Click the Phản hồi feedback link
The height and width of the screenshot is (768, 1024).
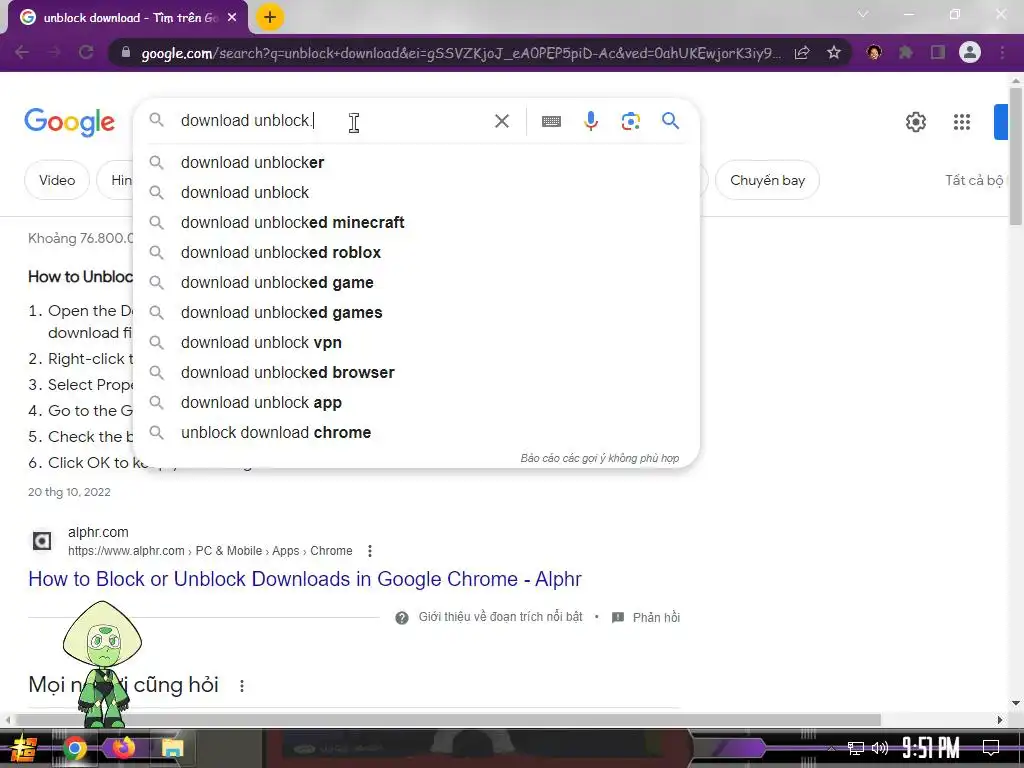[x=656, y=618]
